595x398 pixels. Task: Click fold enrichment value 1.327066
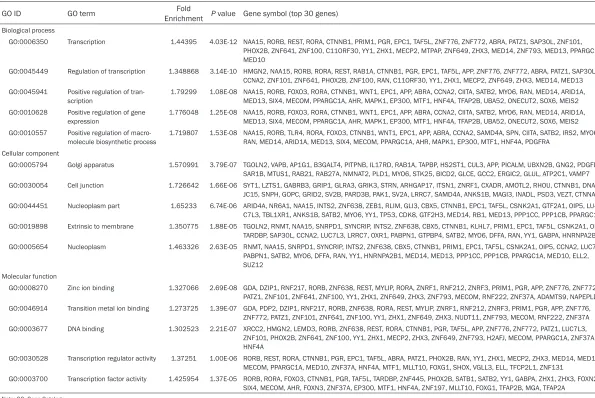coord(184,288)
